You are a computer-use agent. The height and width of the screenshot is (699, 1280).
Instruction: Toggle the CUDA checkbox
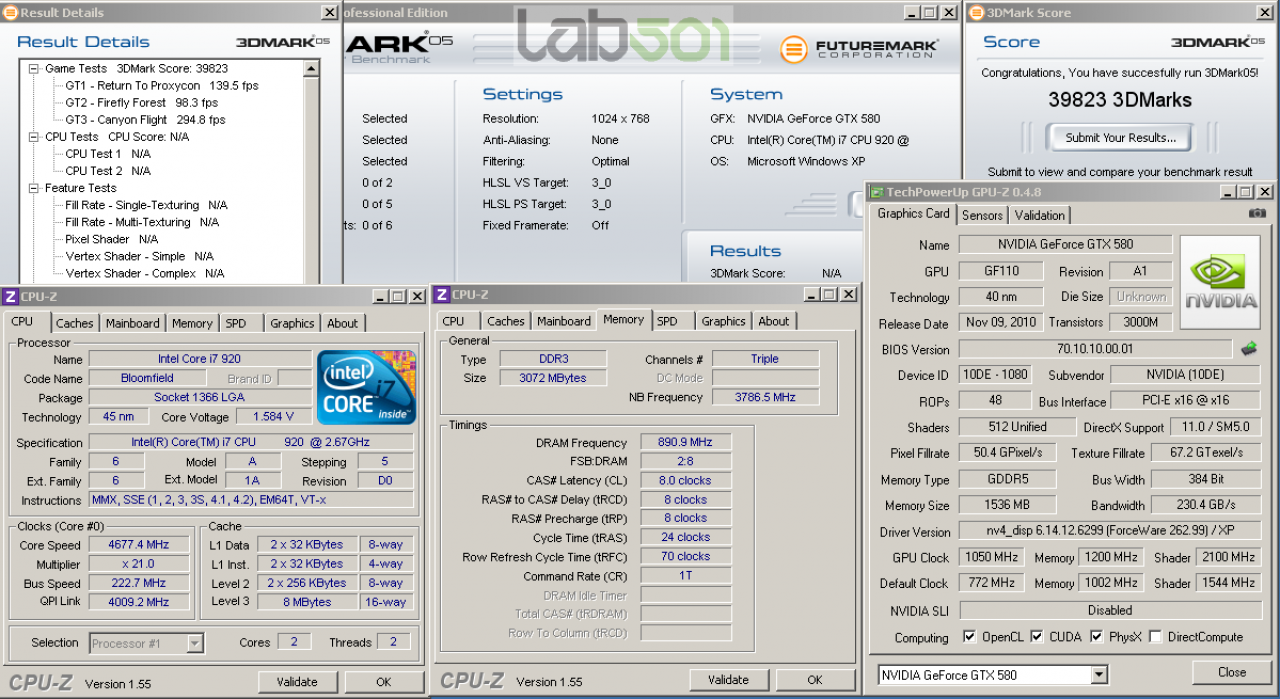tap(1037, 636)
